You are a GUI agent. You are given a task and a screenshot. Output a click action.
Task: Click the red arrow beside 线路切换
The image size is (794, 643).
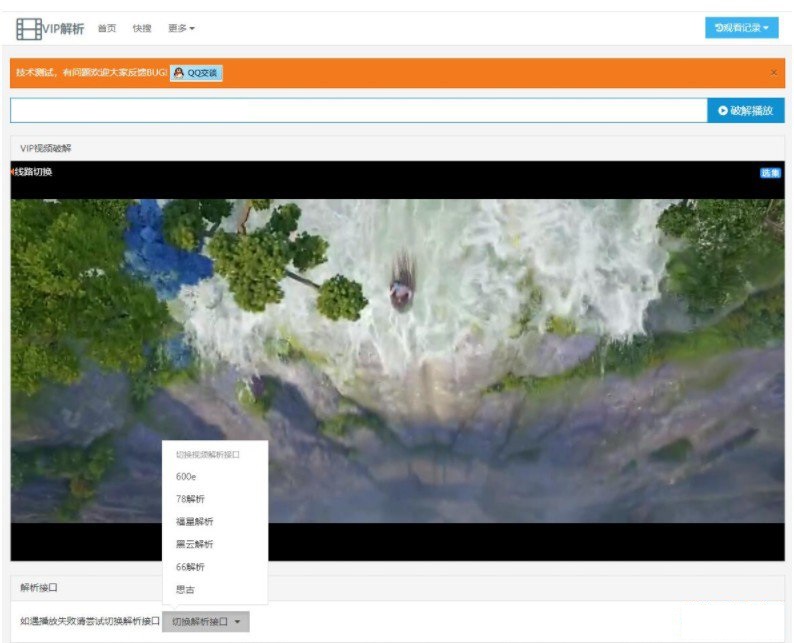12,172
